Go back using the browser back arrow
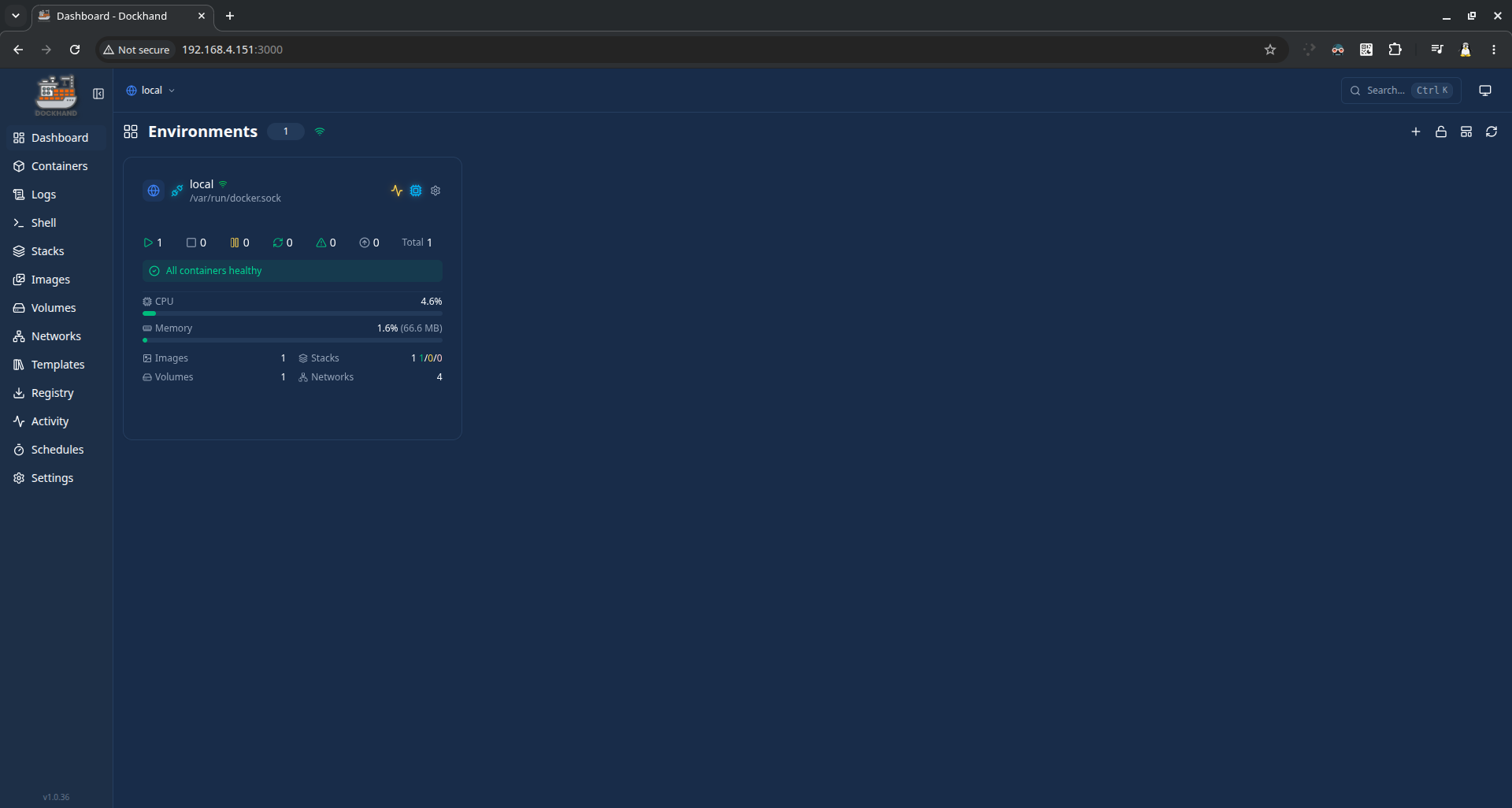1512x808 pixels. 18,50
